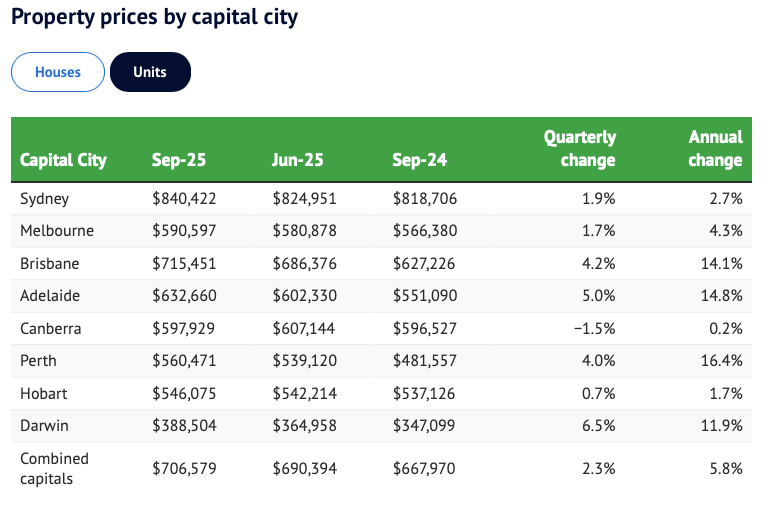
Task: Click Canberra's −1.5% quarterly change value
Action: [594, 329]
